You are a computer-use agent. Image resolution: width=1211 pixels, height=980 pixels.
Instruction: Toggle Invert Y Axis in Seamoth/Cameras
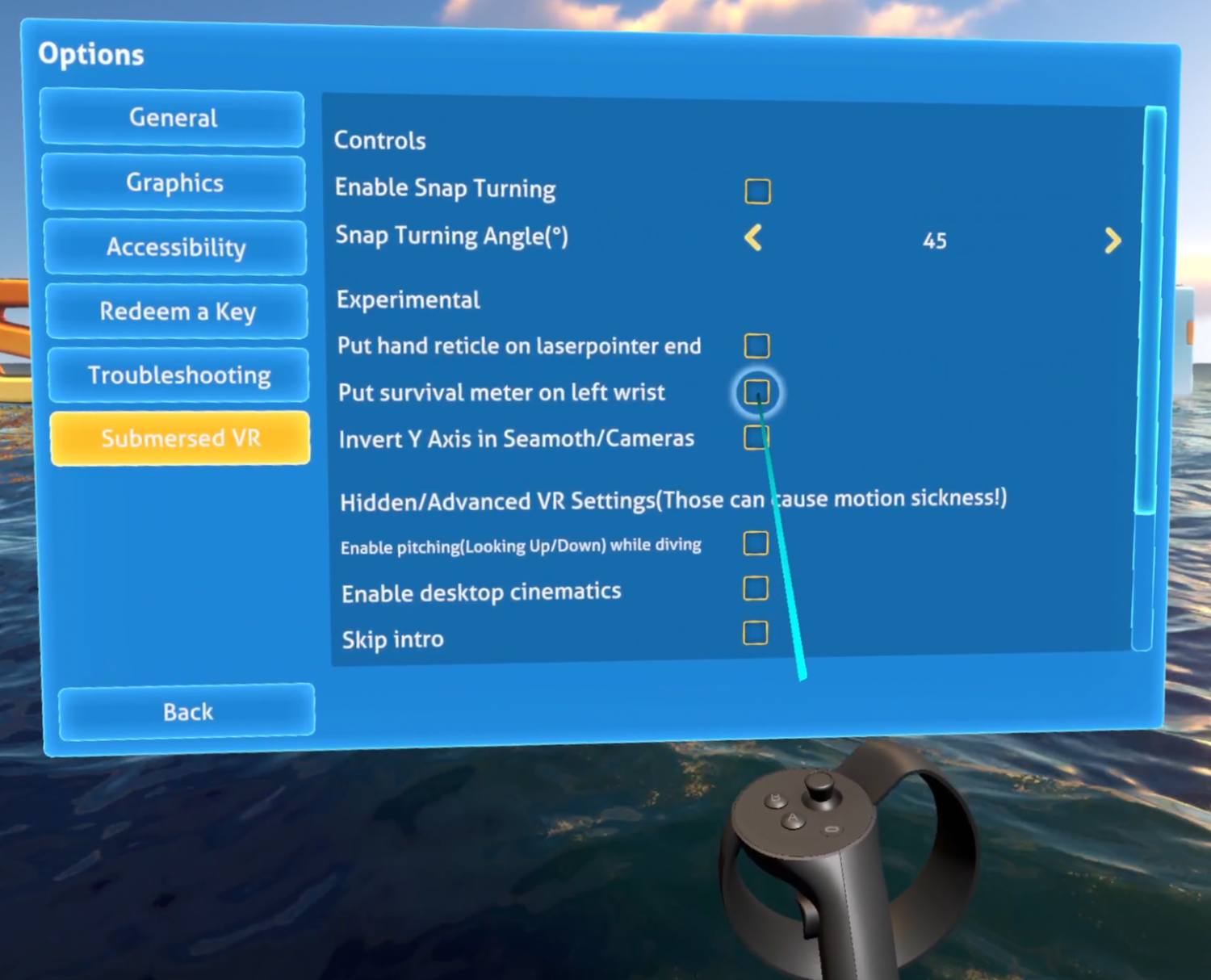pos(756,438)
